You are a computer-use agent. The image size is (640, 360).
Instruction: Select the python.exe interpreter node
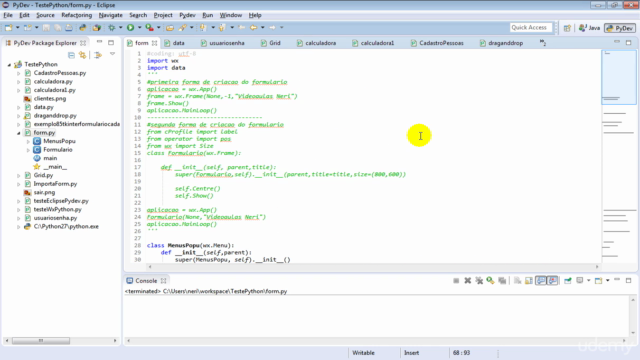coord(66,227)
